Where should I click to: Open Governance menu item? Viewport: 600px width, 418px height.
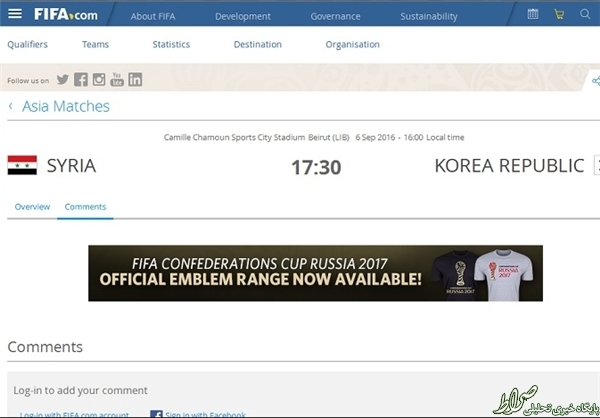pos(335,16)
